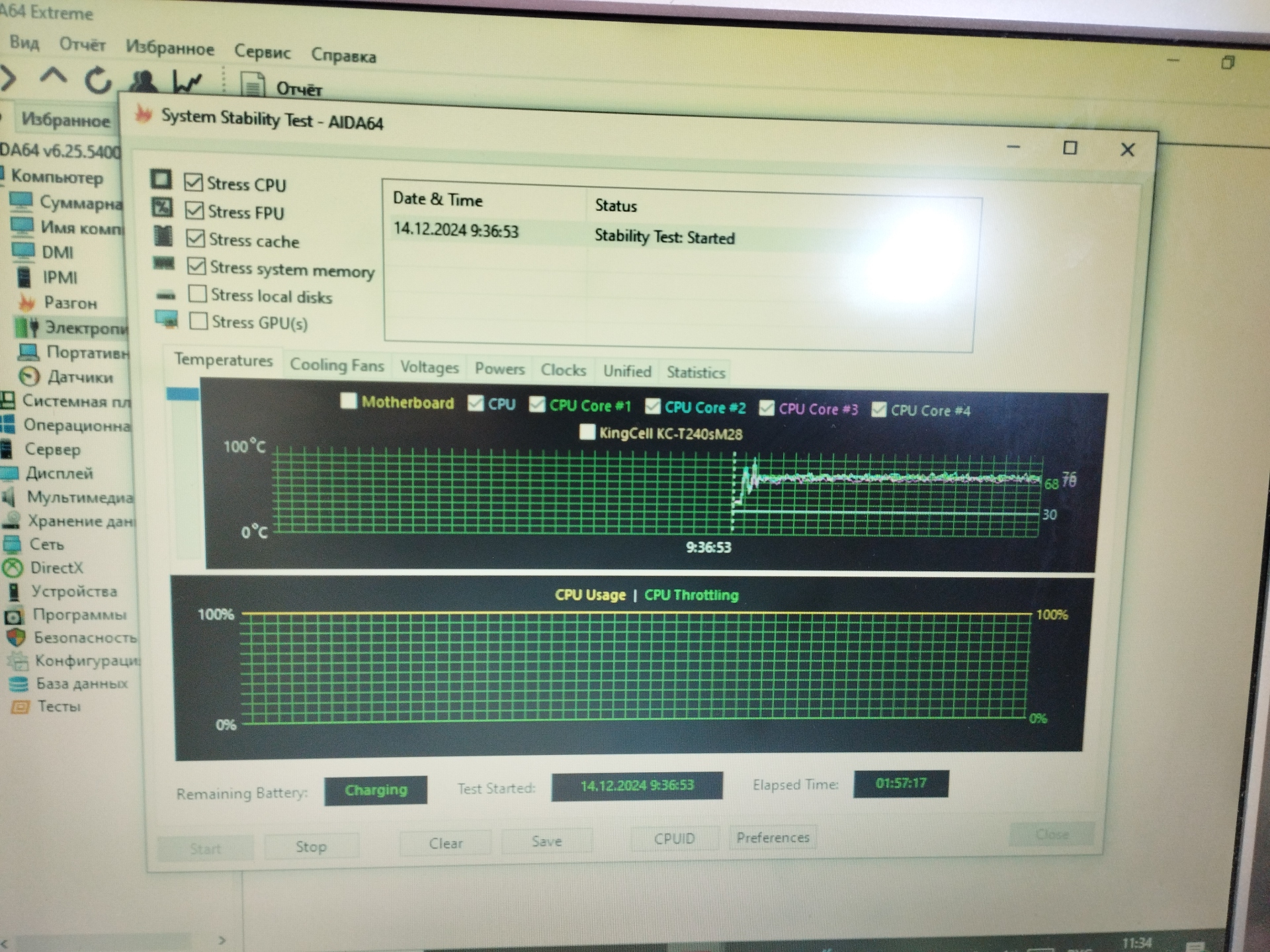Image resolution: width=1270 pixels, height=952 pixels.
Task: Click sidebar horizontal scrollbar right arrow
Action: [222, 939]
